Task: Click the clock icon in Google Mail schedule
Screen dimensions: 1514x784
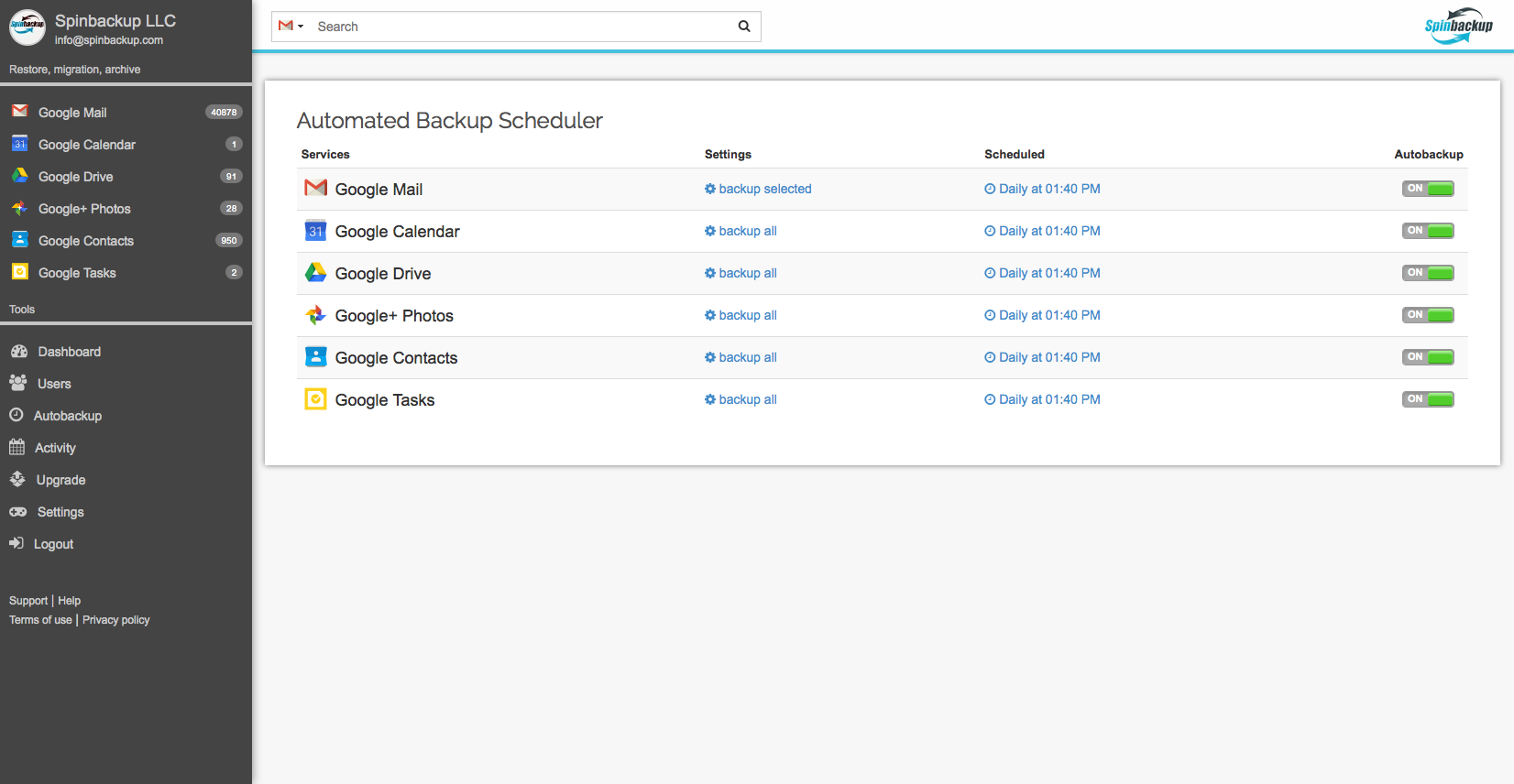Action: (990, 189)
